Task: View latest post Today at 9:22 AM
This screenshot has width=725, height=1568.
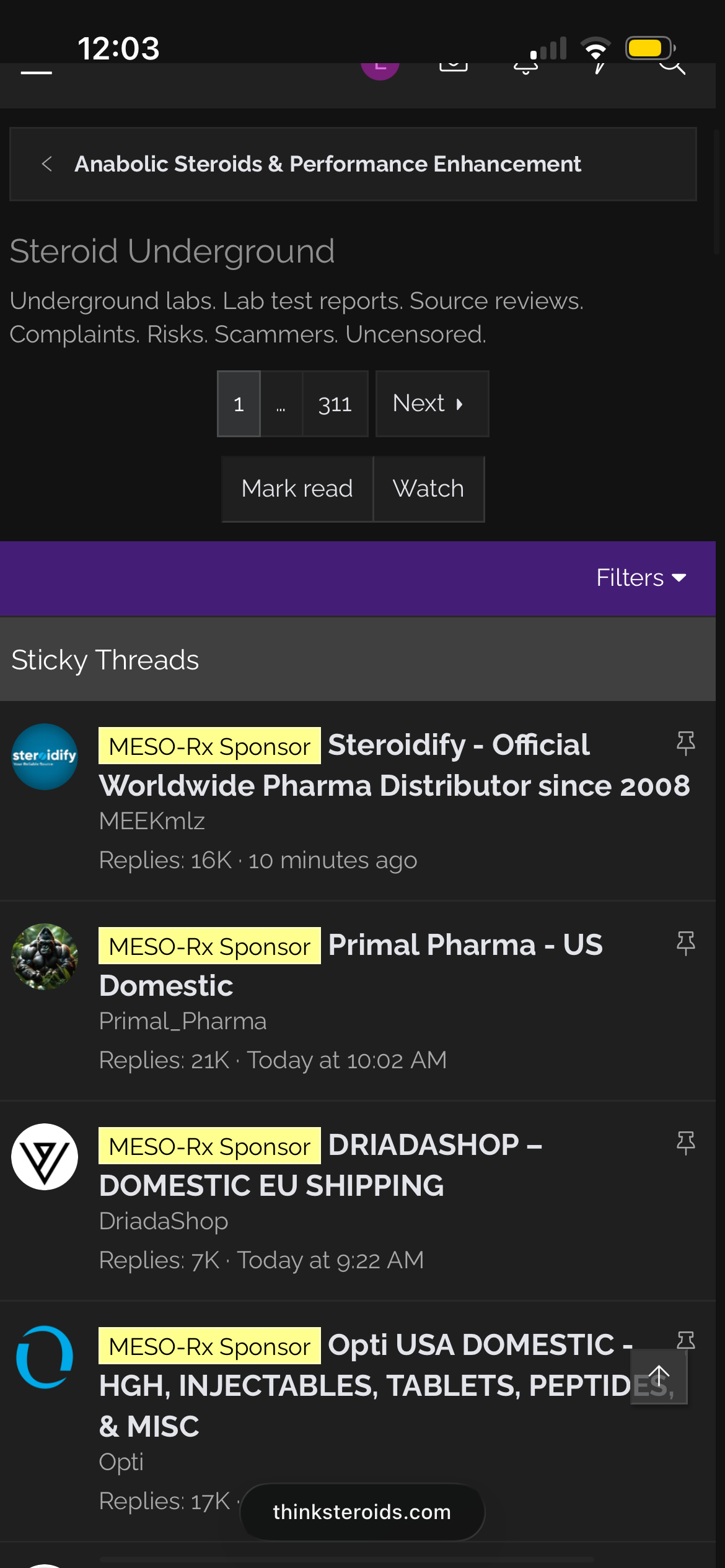Action: (x=330, y=1260)
